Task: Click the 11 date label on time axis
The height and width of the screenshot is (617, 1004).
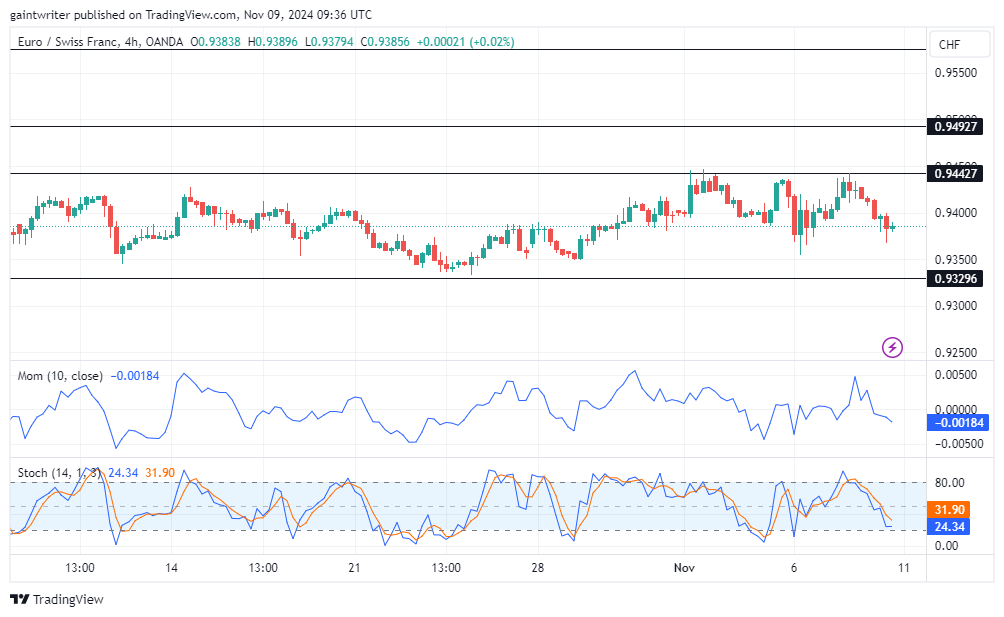Action: pos(903,568)
